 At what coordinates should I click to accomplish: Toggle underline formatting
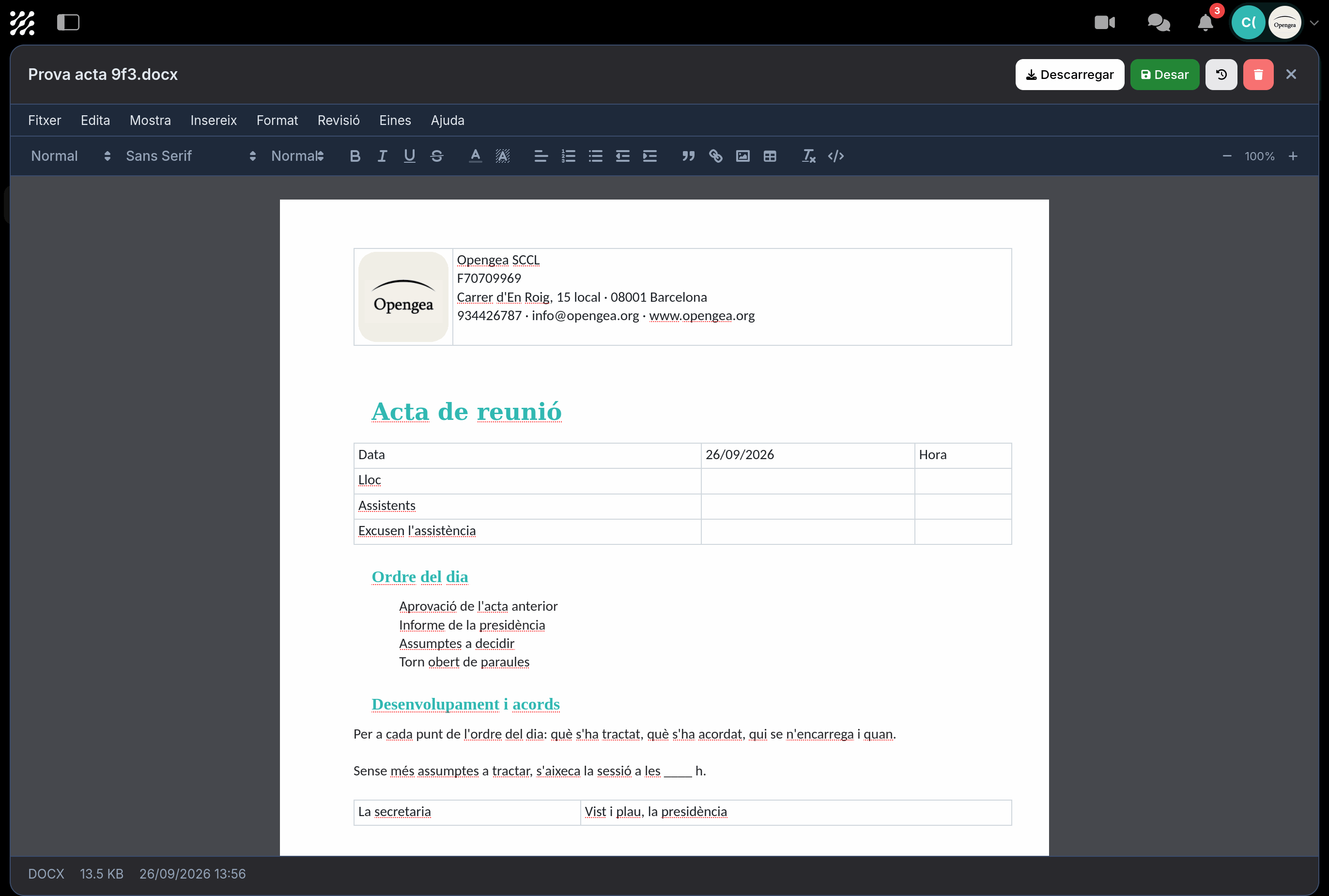pyautogui.click(x=410, y=156)
